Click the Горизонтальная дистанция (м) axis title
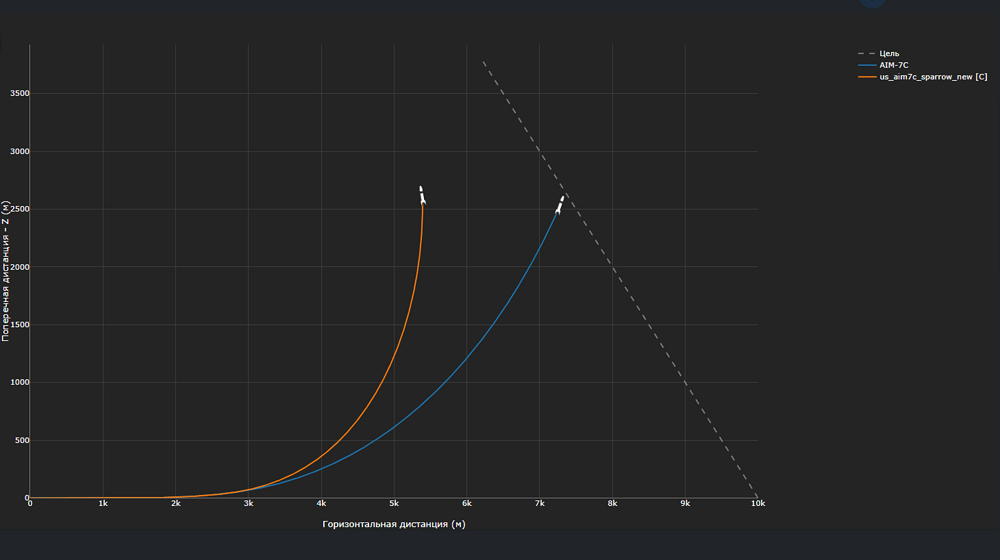This screenshot has width=1000, height=560. (393, 524)
